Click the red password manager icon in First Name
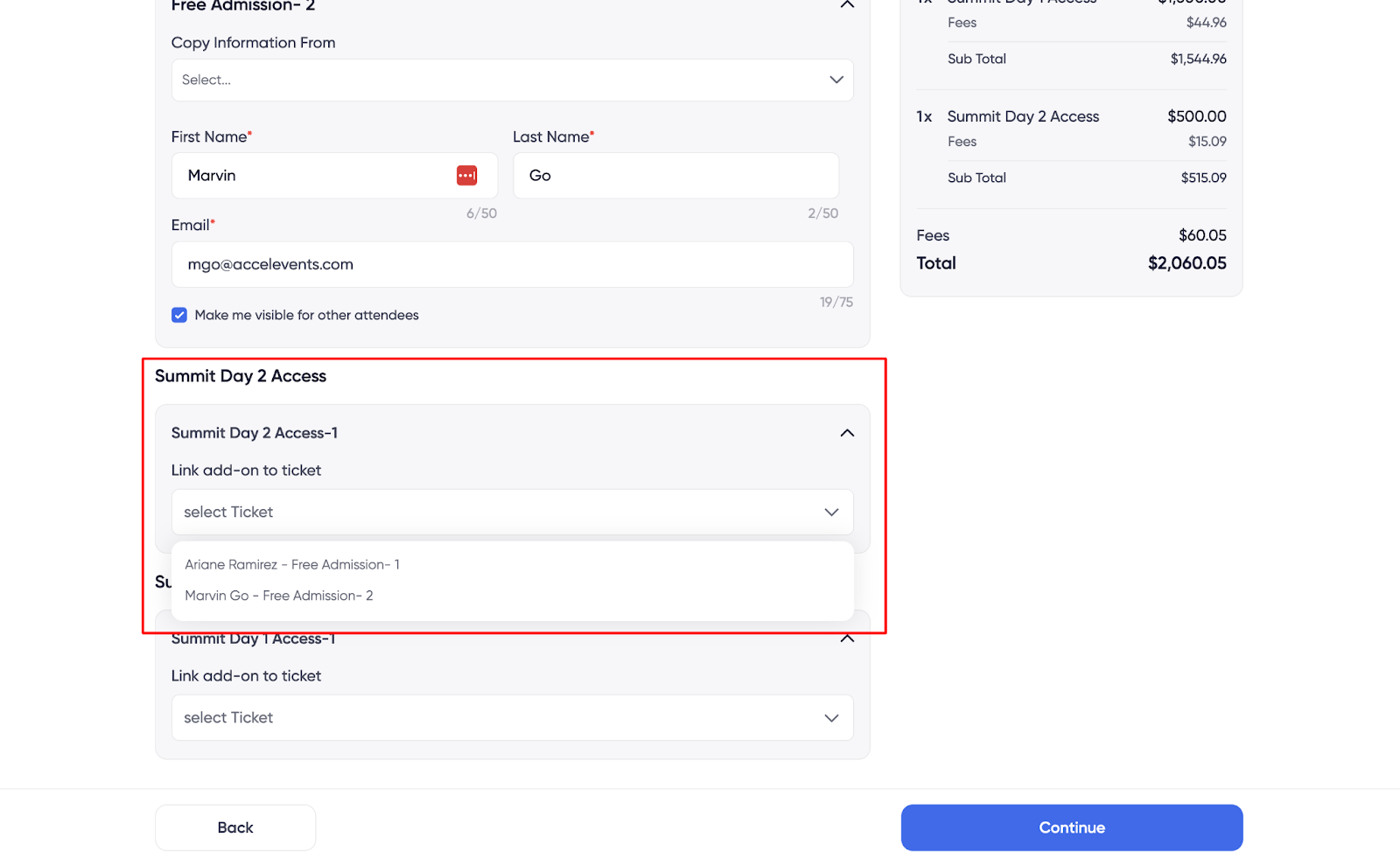This screenshot has height=865, width=1400. [466, 176]
